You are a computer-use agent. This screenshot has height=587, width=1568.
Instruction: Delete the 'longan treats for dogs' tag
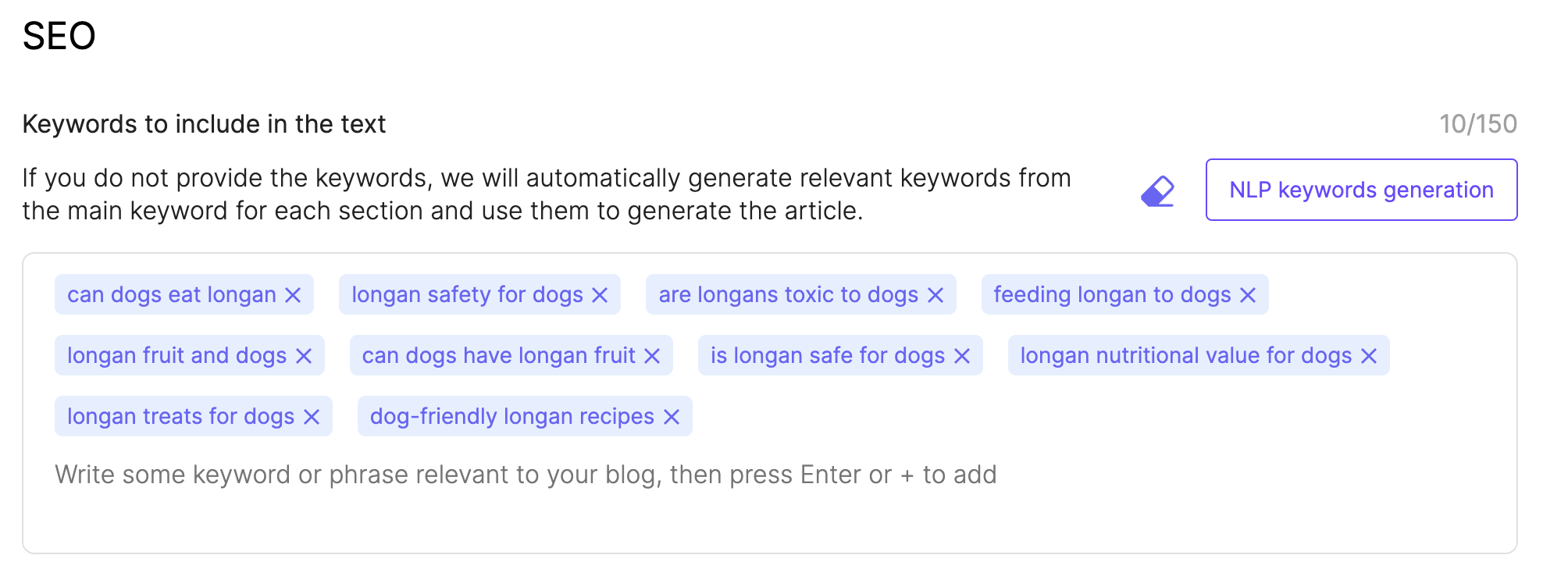[x=312, y=417]
